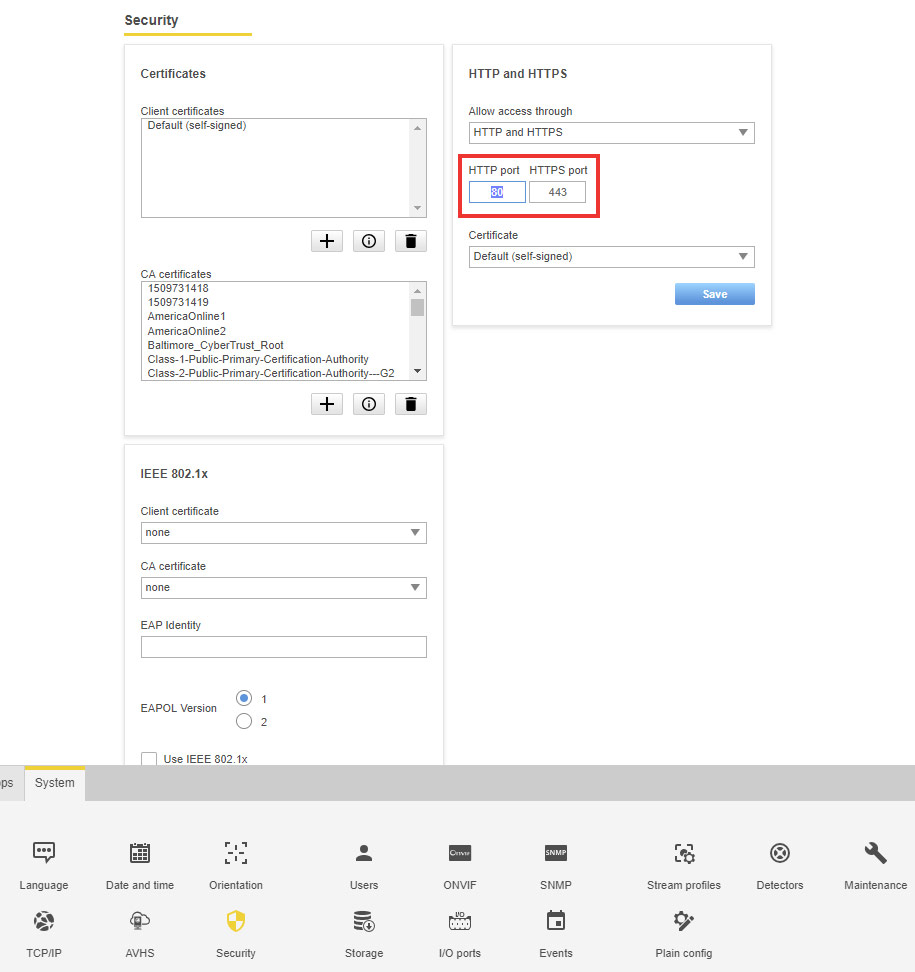
Task: Click the Maintenance wrench icon
Action: pyautogui.click(x=875, y=854)
